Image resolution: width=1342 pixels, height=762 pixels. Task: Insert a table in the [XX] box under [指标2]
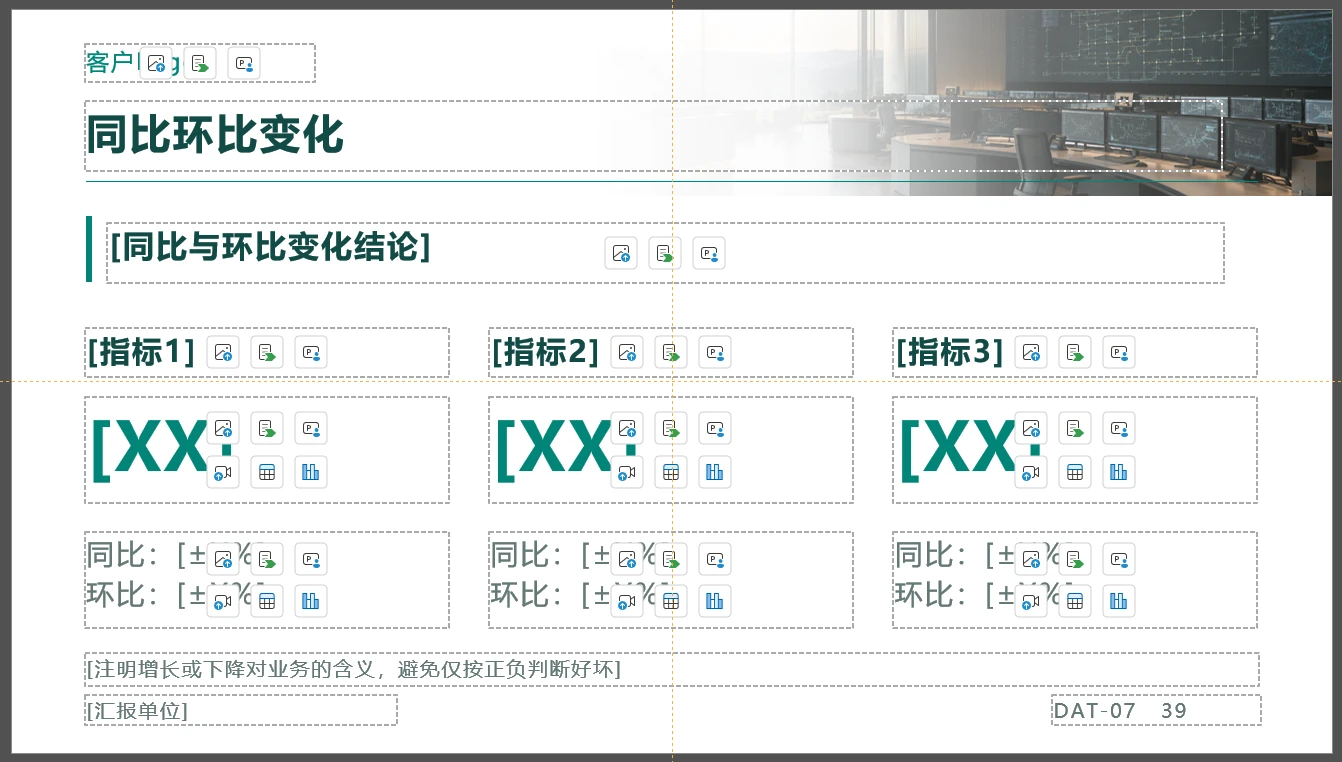pos(671,472)
